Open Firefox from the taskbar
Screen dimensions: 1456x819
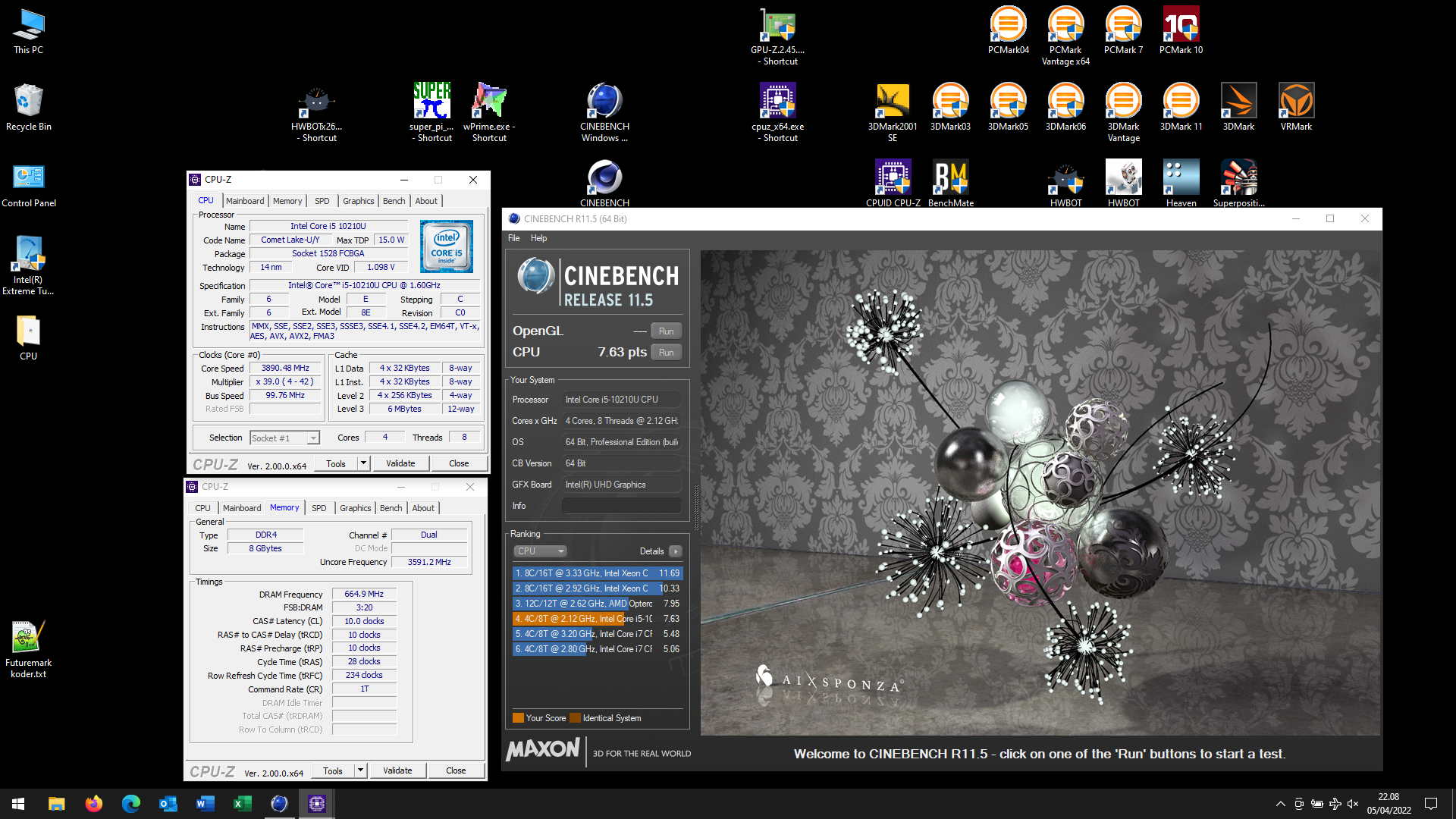pyautogui.click(x=94, y=804)
